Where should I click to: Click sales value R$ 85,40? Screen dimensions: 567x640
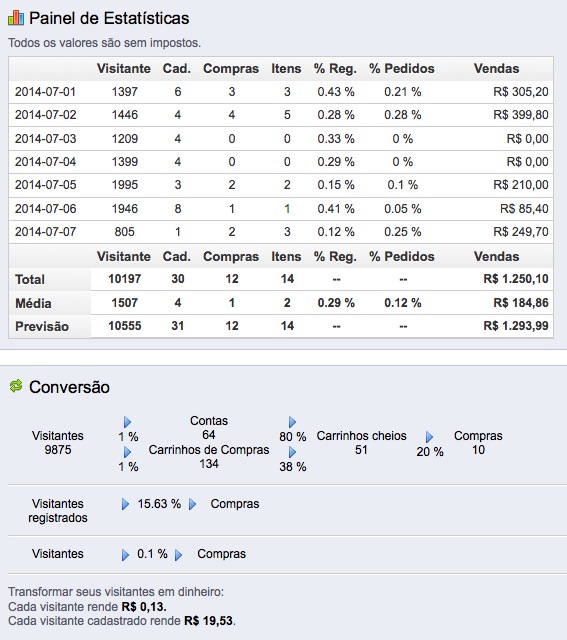(525, 209)
